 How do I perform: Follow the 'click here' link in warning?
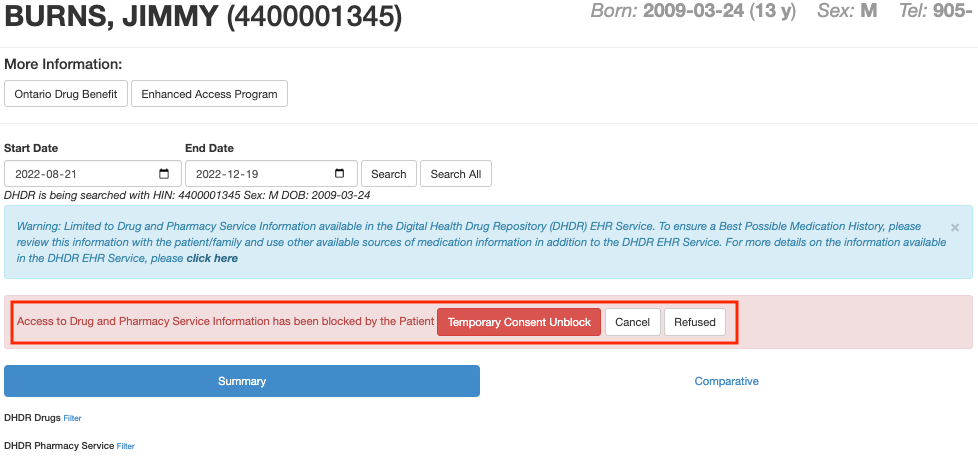click(212, 258)
